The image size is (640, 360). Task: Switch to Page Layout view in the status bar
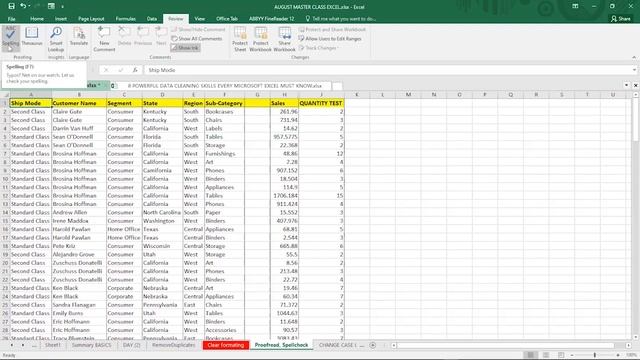tap(546, 355)
